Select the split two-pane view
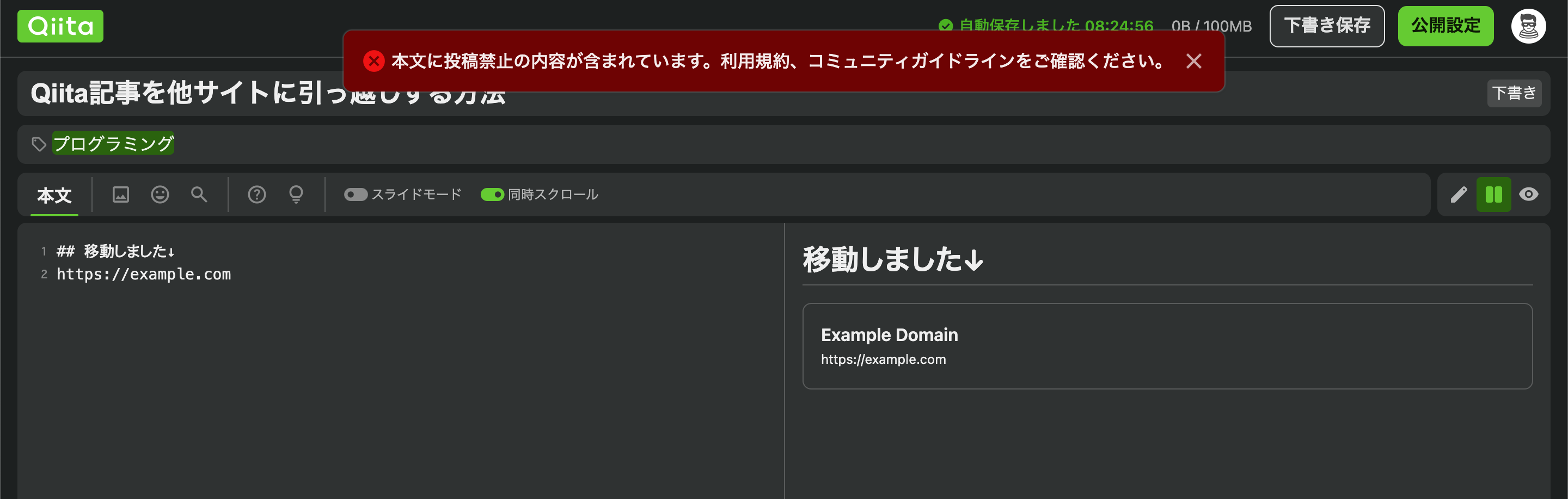This screenshot has height=499, width=1568. (1494, 194)
